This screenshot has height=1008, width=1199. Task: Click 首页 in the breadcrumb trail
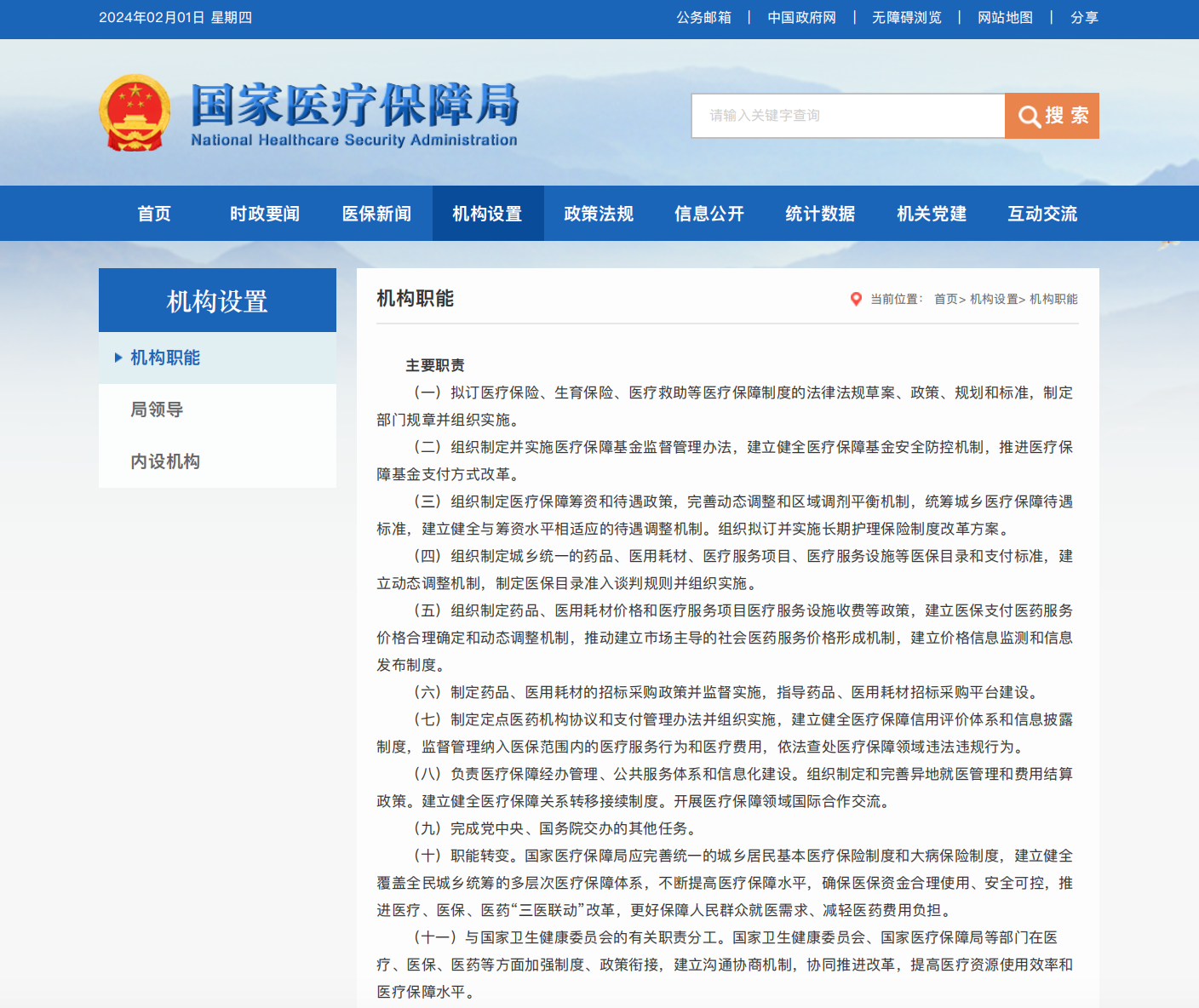coord(945,299)
